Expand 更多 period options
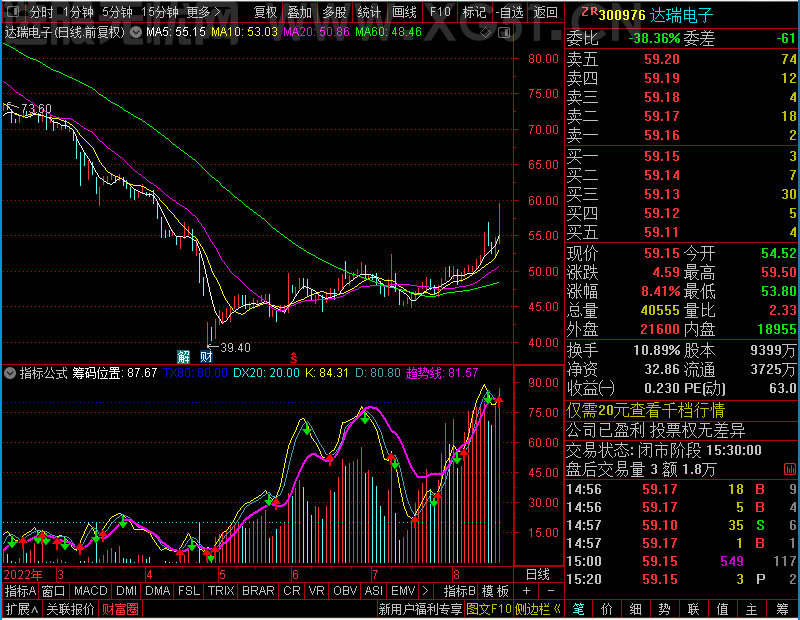Image resolution: width=800 pixels, height=620 pixels. [204, 12]
